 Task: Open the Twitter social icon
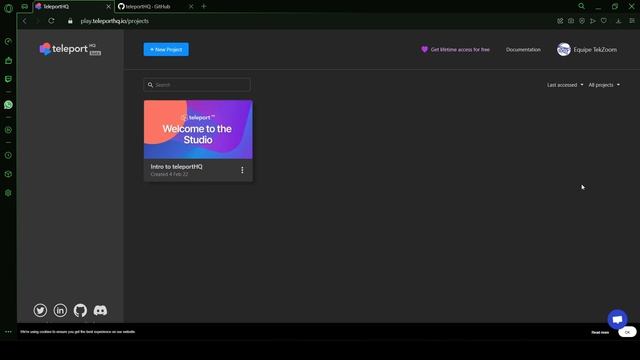[40, 310]
